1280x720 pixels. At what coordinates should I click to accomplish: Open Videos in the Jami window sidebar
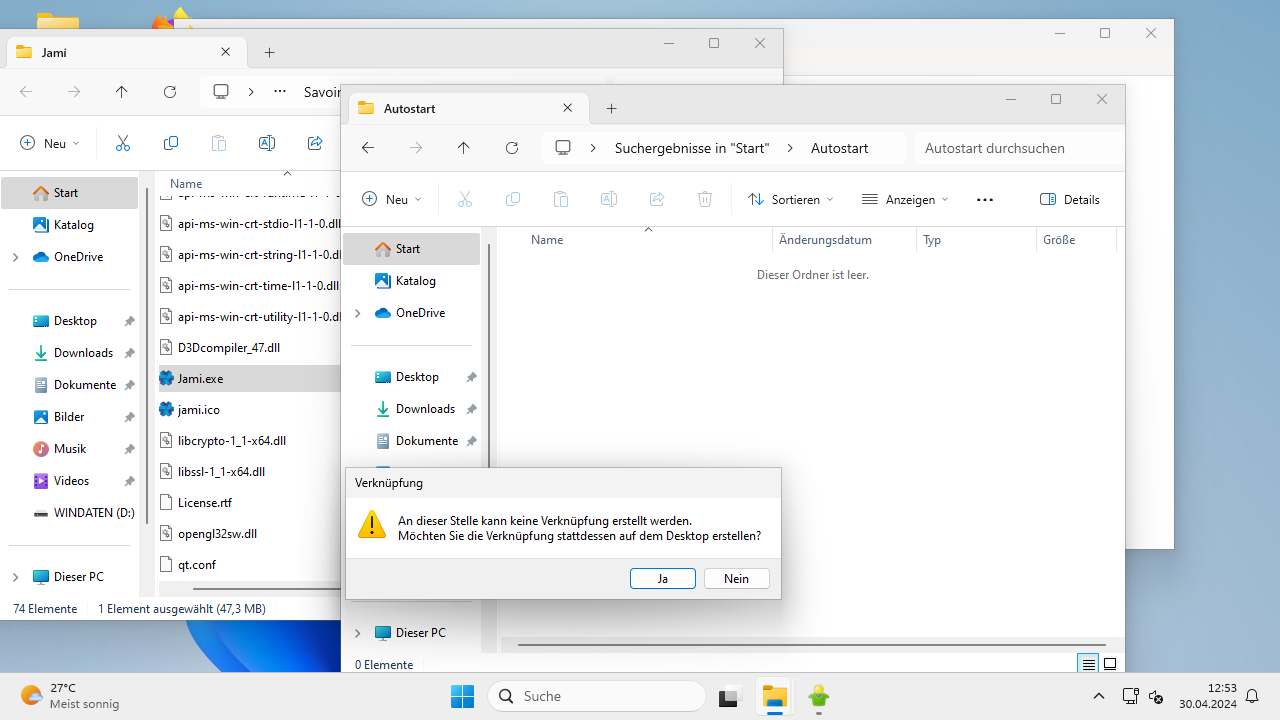pos(69,480)
